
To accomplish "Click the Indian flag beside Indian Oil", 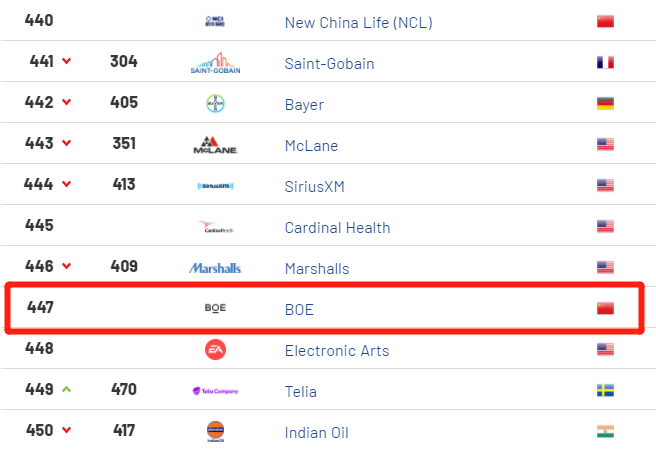I will [x=605, y=431].
